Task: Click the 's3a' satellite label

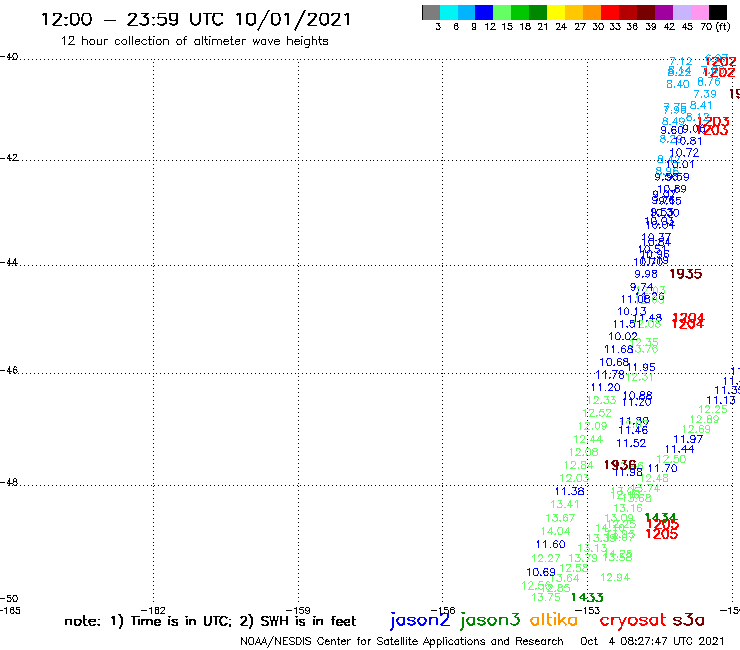Action: point(689,620)
